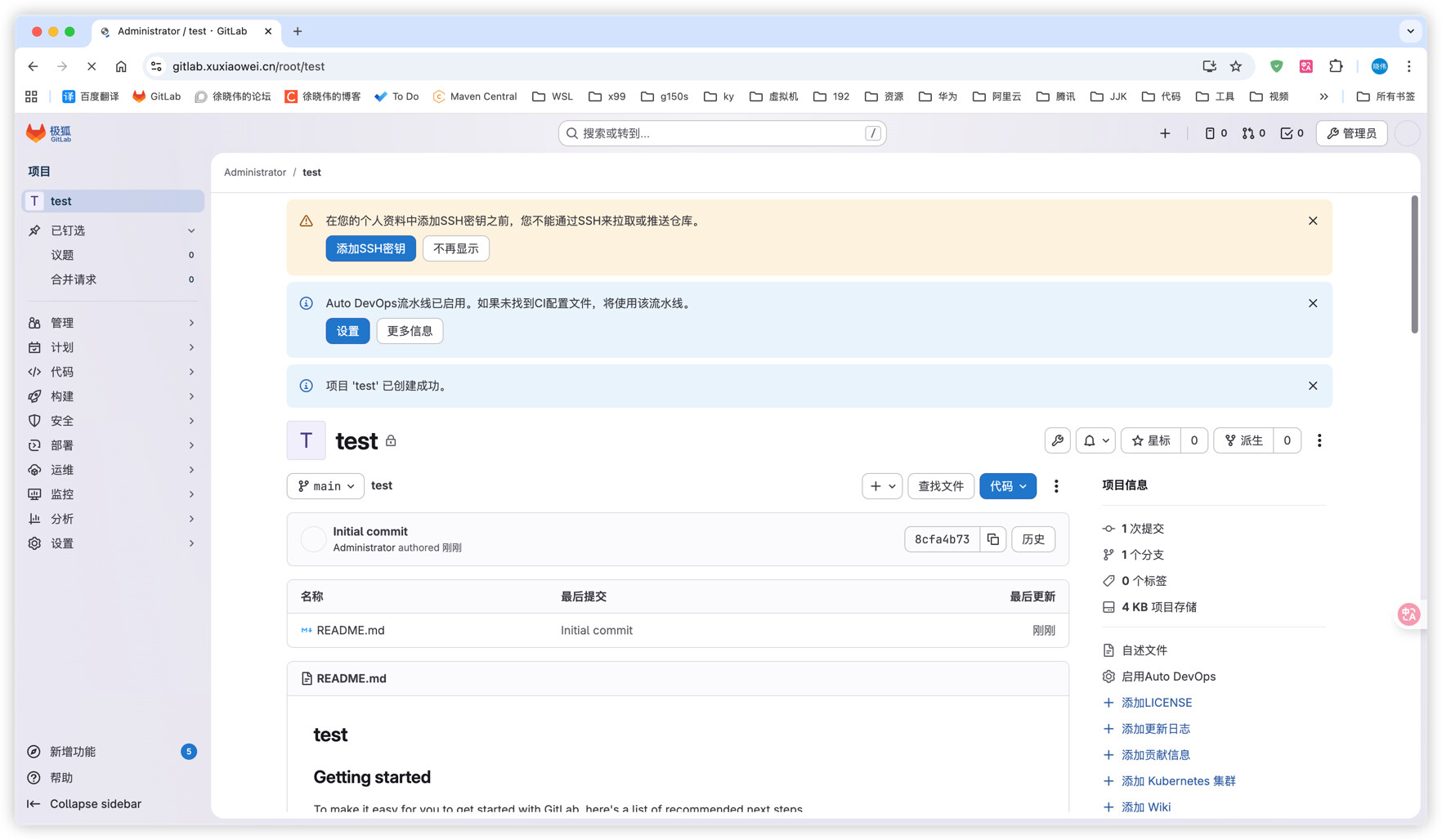Expand the blue 代码 clone dropdown
Viewport: 1442px width, 840px height.
click(1007, 486)
